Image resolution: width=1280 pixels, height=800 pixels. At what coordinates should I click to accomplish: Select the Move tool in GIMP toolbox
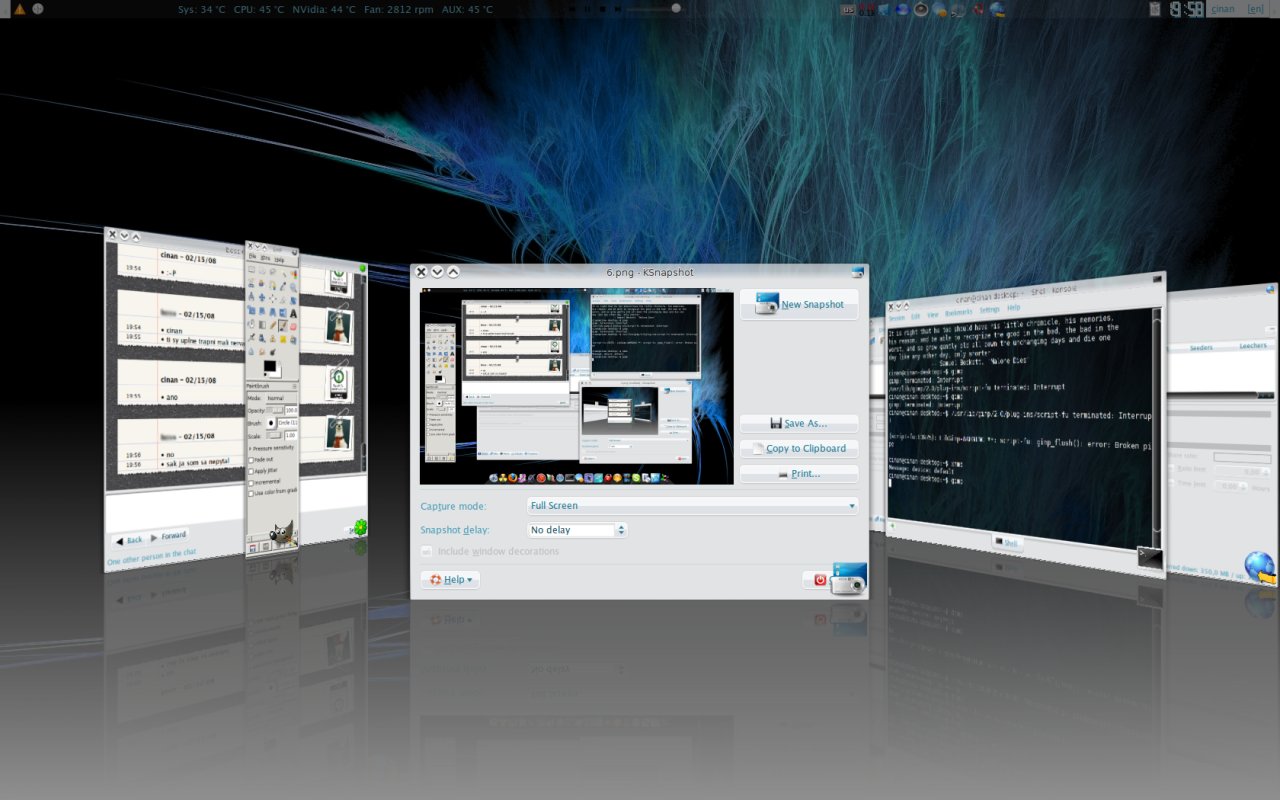pos(262,297)
